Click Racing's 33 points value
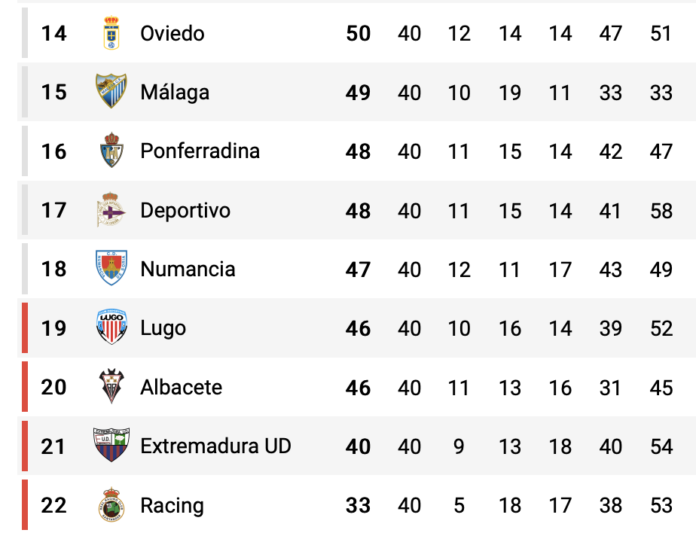 358,505
